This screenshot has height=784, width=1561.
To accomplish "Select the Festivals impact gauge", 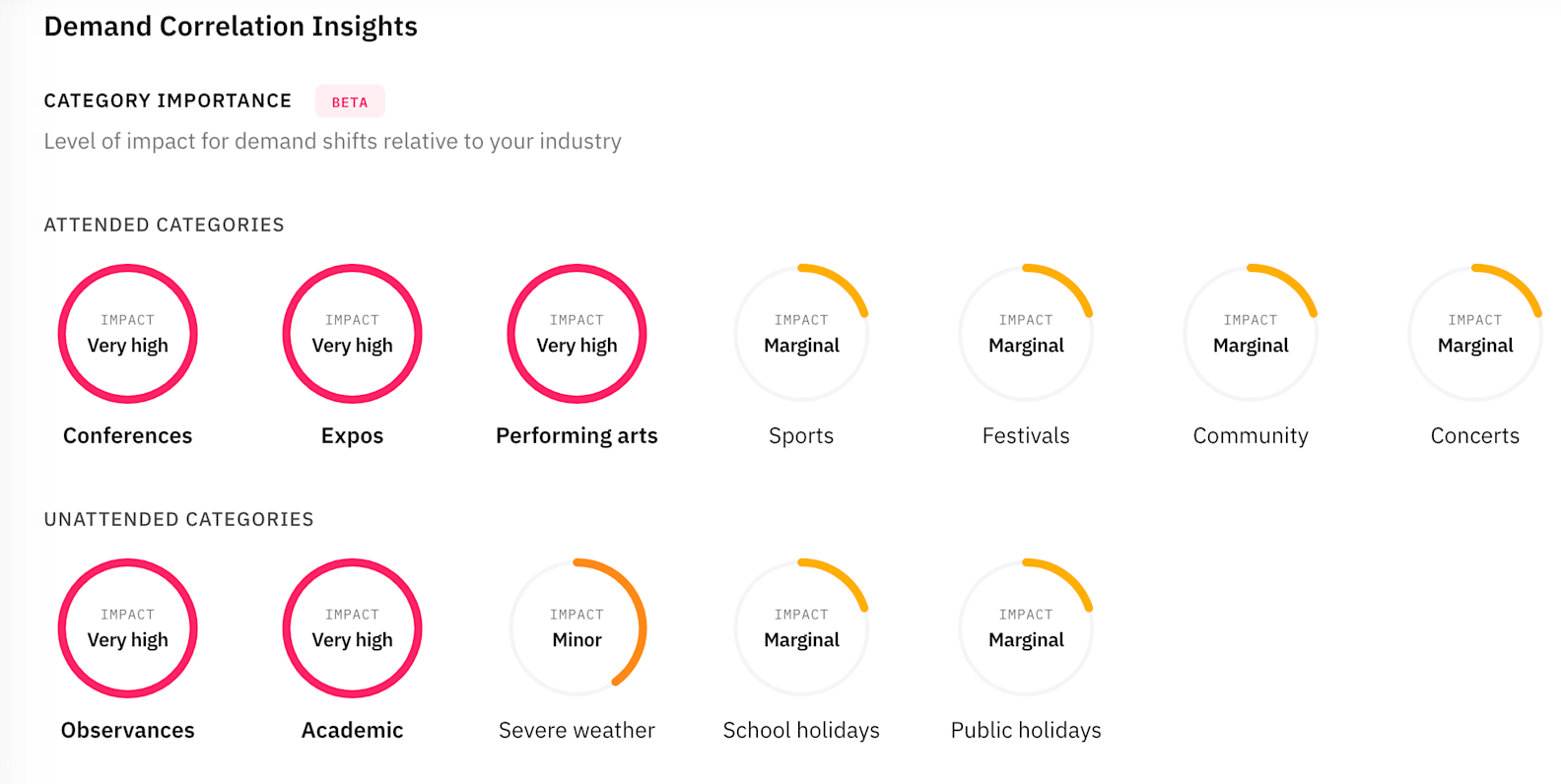I will (x=1026, y=334).
